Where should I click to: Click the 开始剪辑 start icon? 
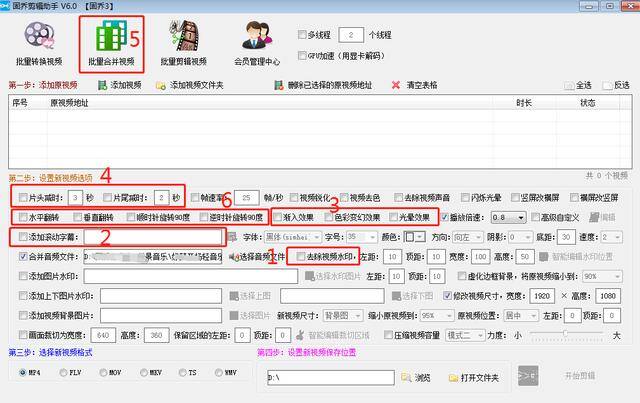click(528, 376)
